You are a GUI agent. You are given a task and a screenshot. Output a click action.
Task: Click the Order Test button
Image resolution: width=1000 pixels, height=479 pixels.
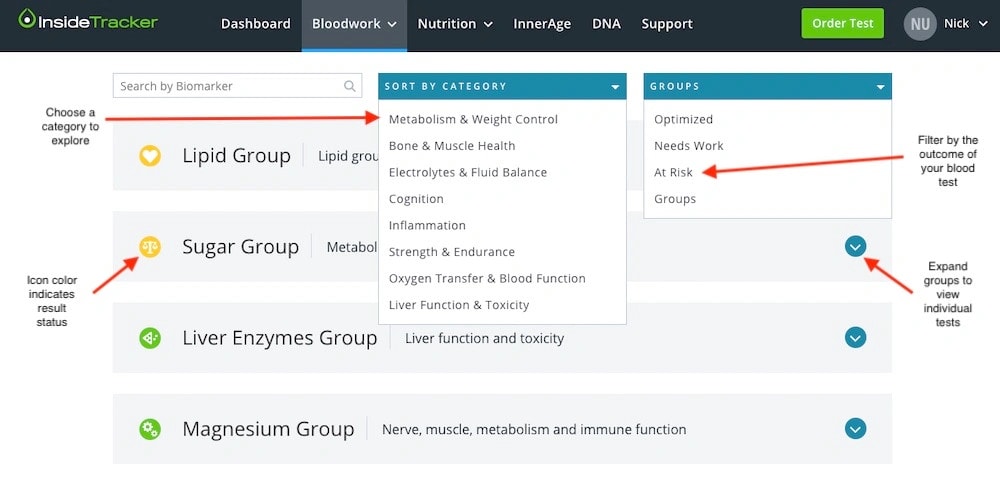(x=842, y=24)
